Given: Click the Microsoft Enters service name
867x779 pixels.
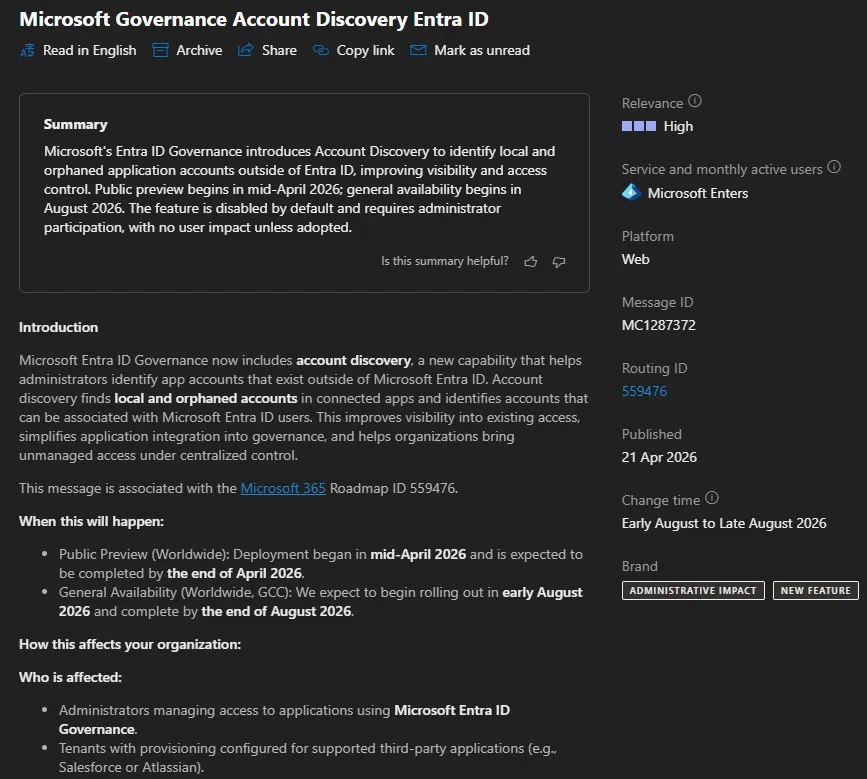Looking at the screenshot, I should point(698,193).
